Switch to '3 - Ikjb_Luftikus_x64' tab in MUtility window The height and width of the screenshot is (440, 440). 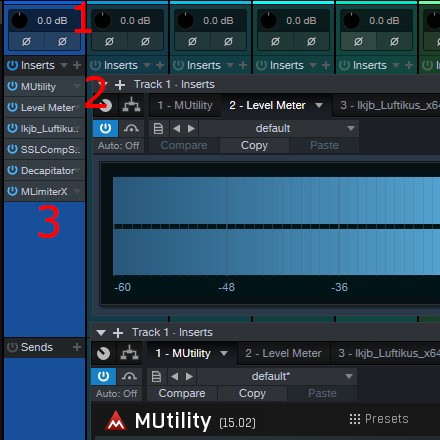(x=386, y=353)
